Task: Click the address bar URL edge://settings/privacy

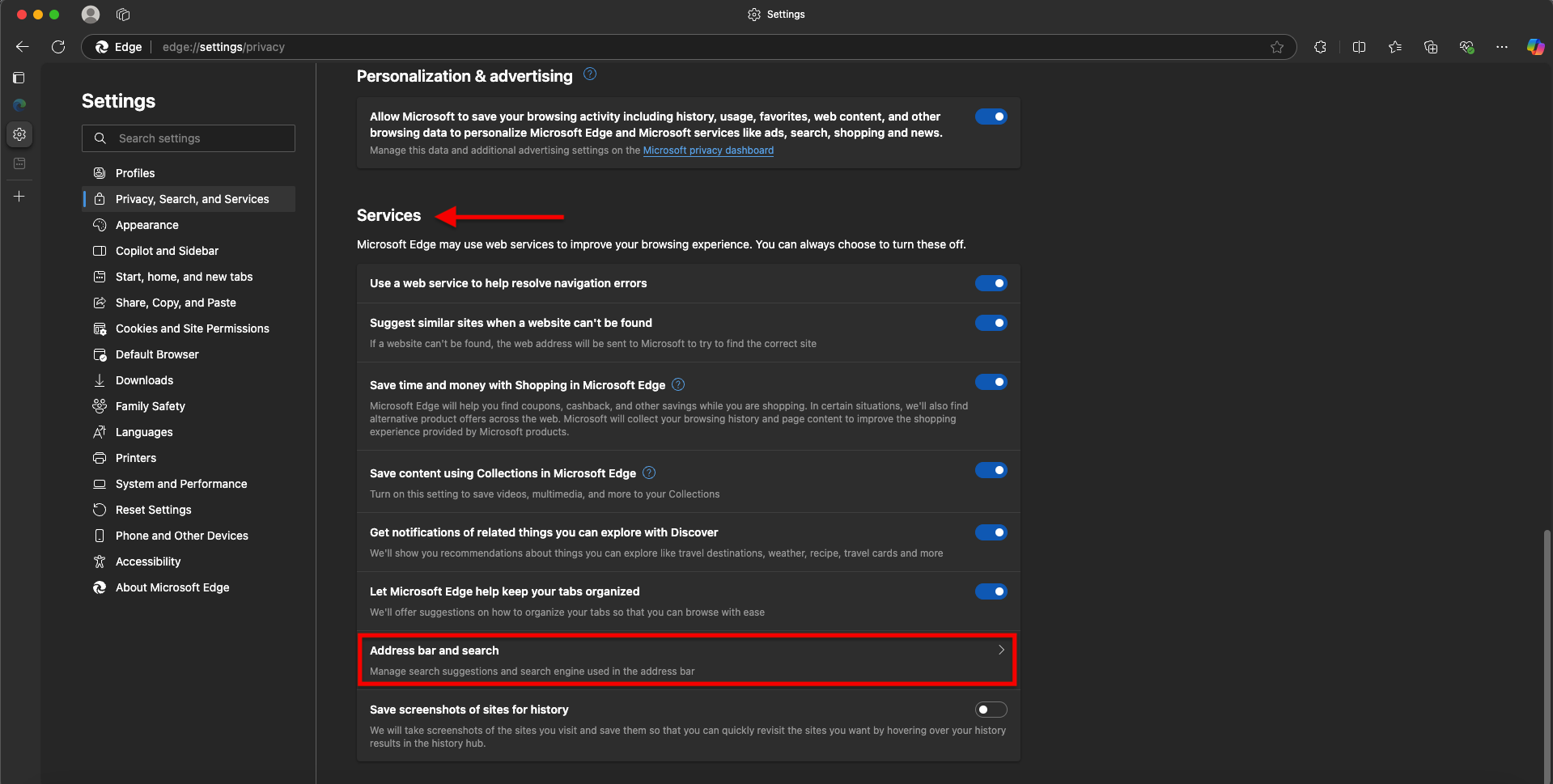Action: (x=223, y=47)
